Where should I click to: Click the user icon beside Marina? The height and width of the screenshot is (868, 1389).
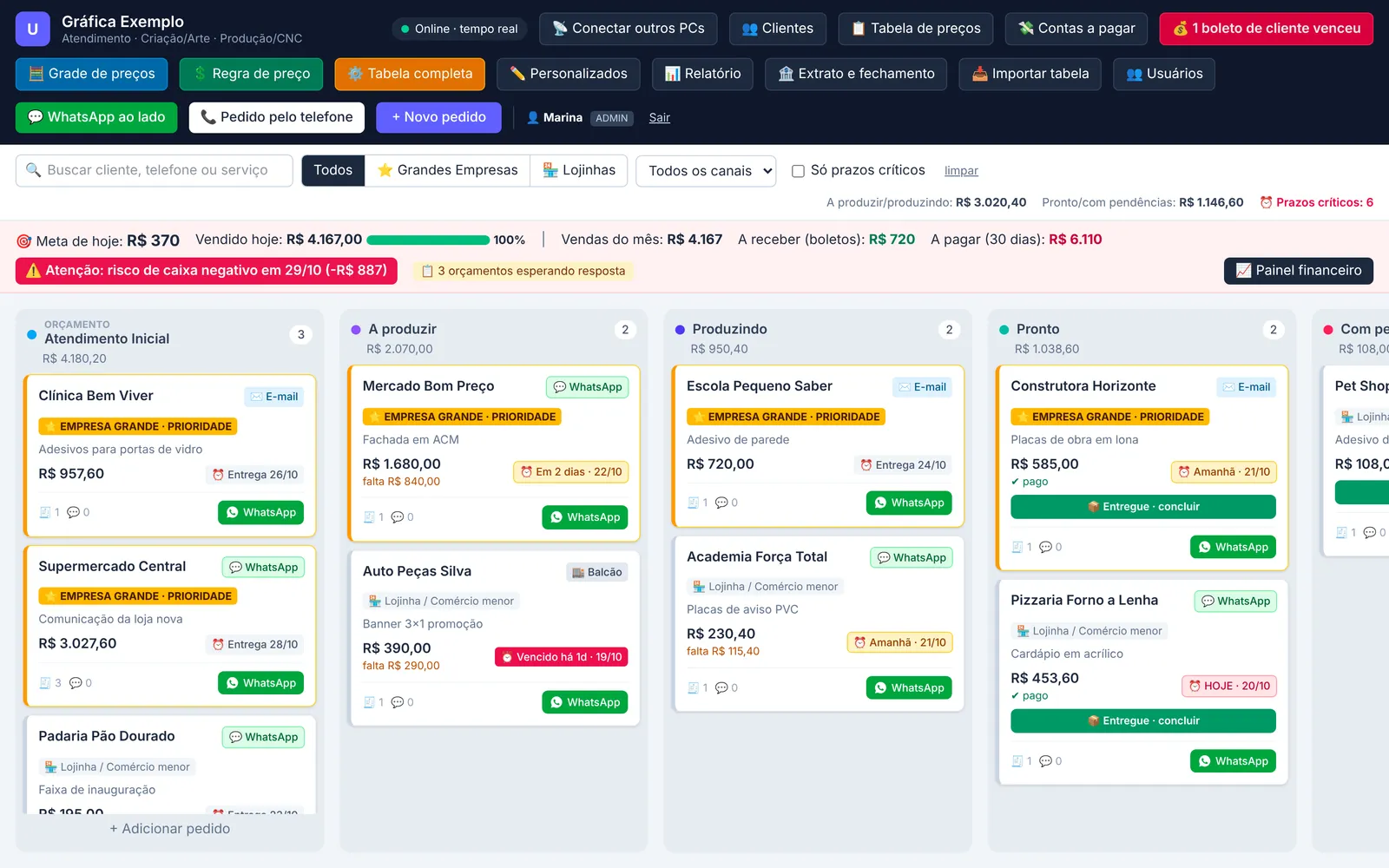click(533, 117)
